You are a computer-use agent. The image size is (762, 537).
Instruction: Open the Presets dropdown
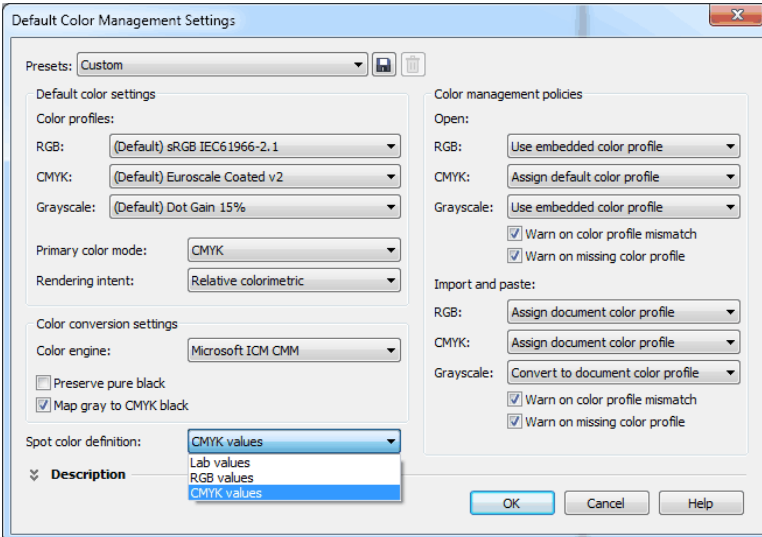point(222,65)
